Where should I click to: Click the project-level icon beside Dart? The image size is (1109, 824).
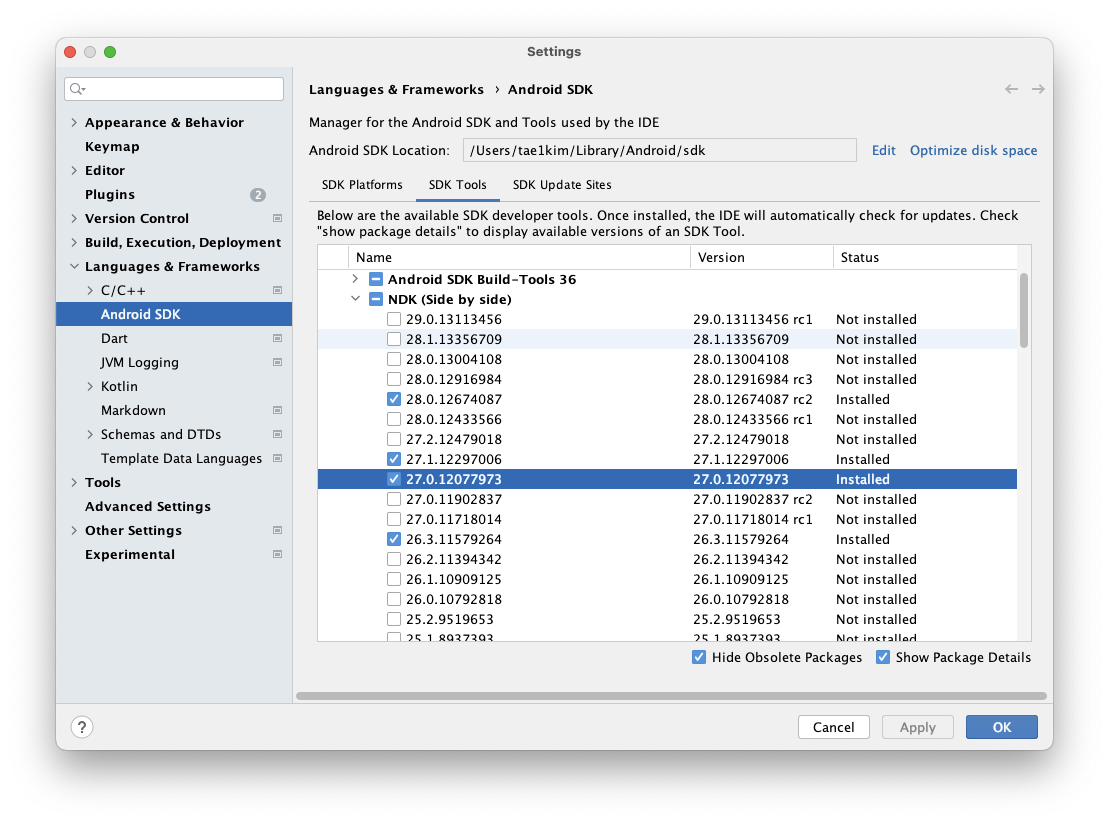pos(277,339)
